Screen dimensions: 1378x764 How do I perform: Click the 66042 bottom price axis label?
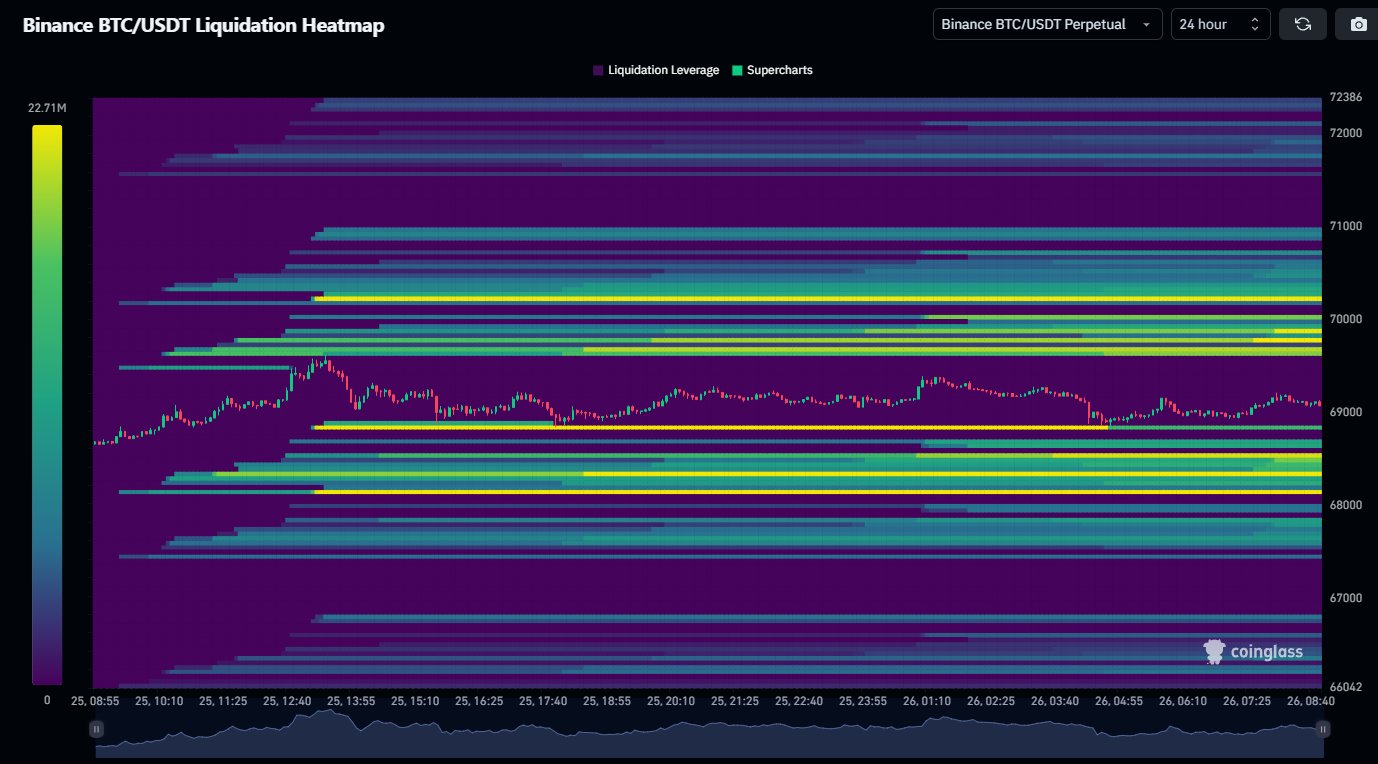(1344, 687)
